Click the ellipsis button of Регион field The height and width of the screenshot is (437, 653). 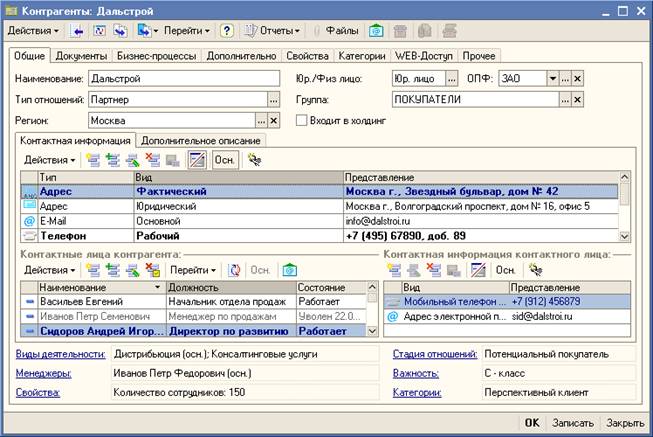[261, 121]
